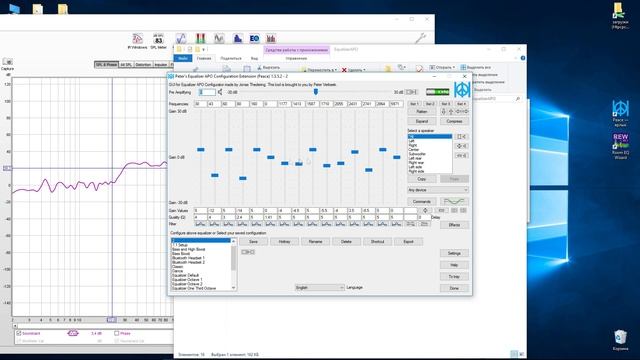Open the bar chart icon in REW toolbar

(271, 38)
